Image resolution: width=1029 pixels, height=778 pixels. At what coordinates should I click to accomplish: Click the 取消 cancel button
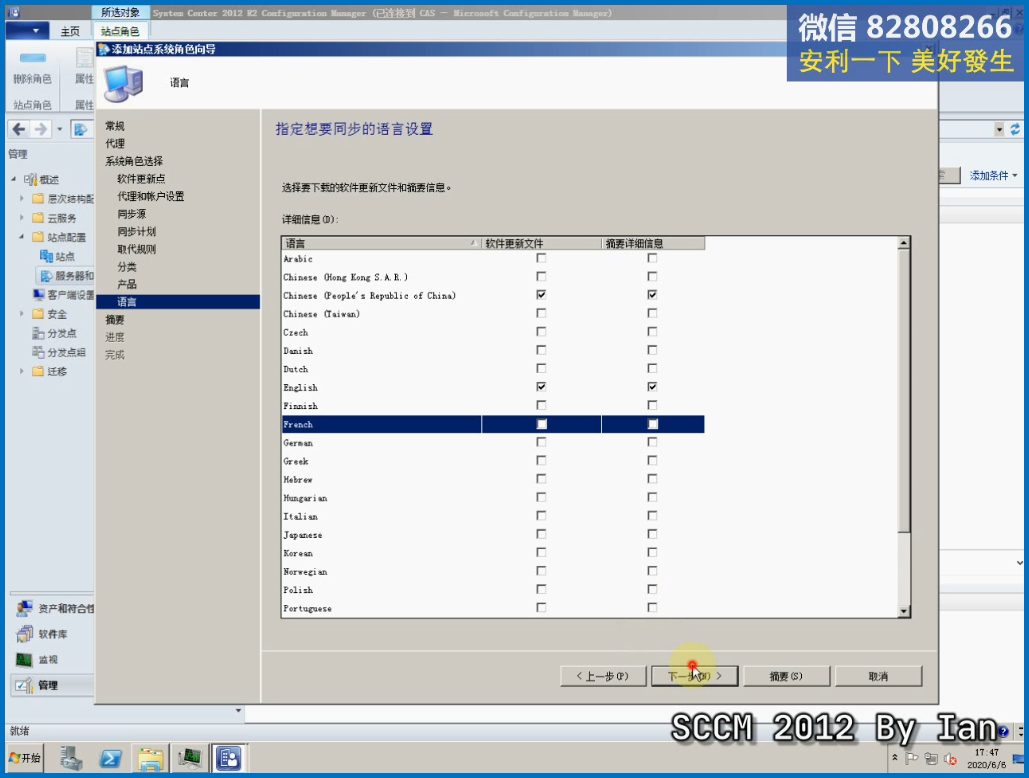[878, 676]
